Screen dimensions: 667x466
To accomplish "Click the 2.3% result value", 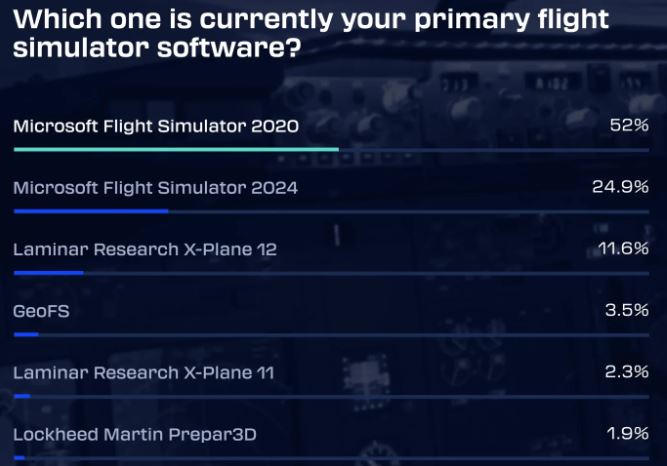I will tap(627, 372).
